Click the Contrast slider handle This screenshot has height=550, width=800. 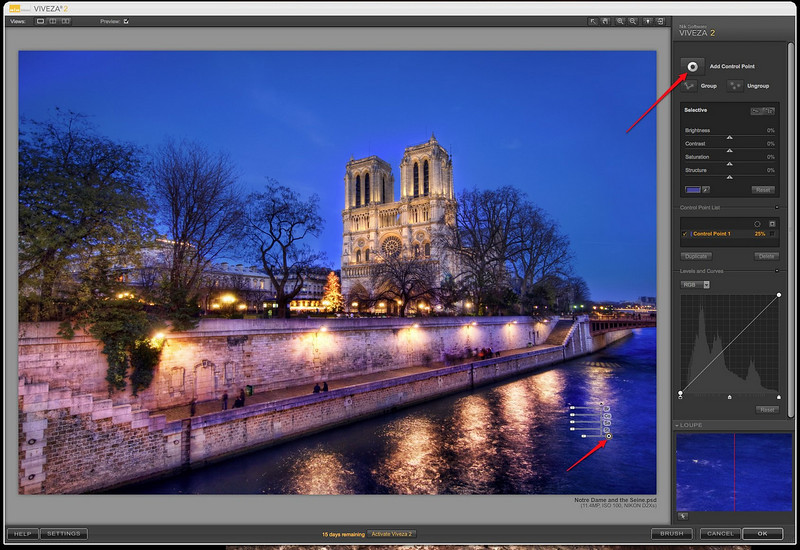730,151
